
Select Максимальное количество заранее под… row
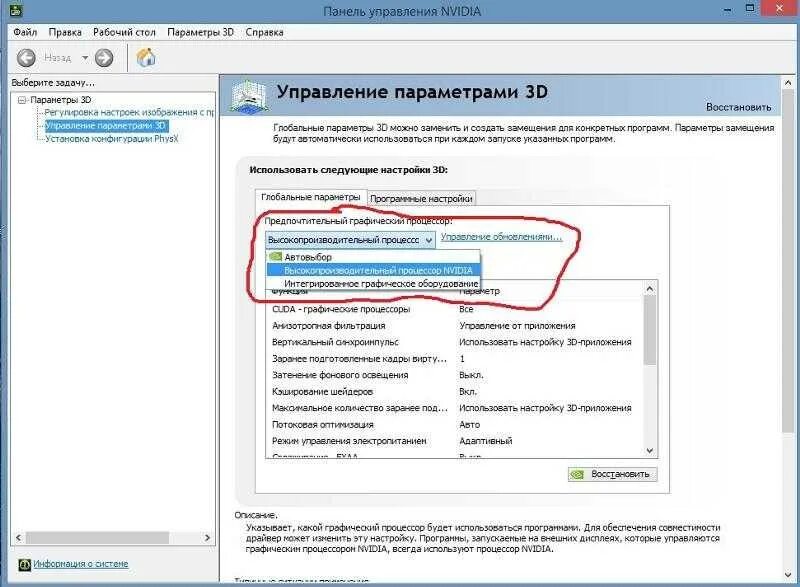[x=455, y=408]
